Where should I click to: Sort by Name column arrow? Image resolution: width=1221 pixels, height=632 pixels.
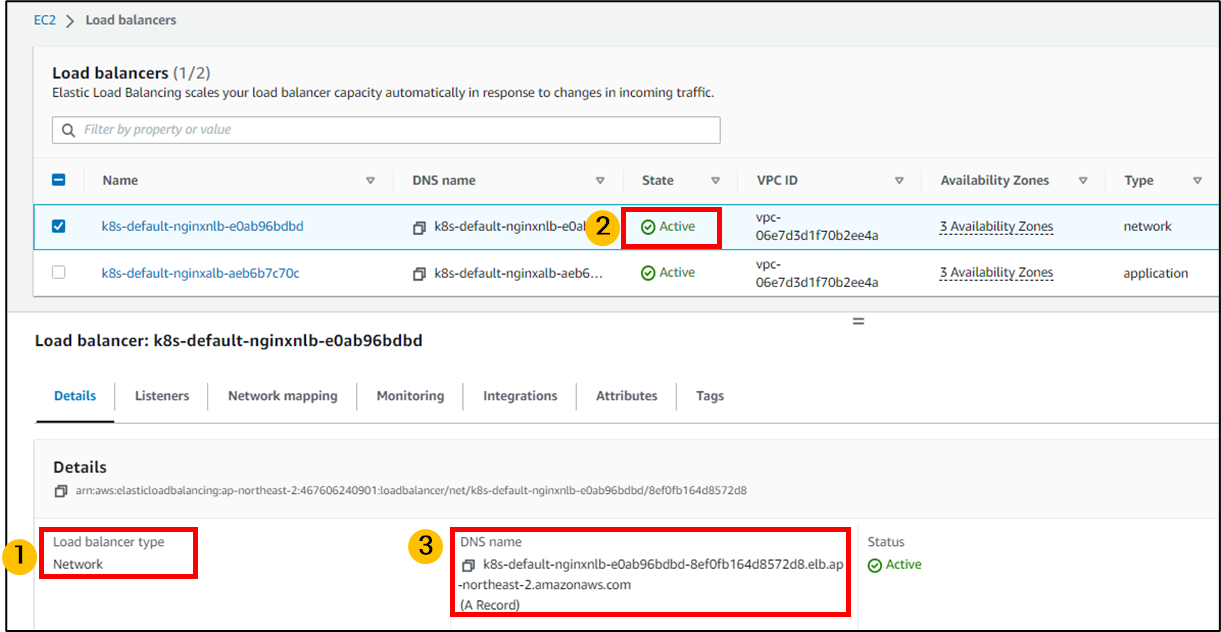click(x=370, y=181)
